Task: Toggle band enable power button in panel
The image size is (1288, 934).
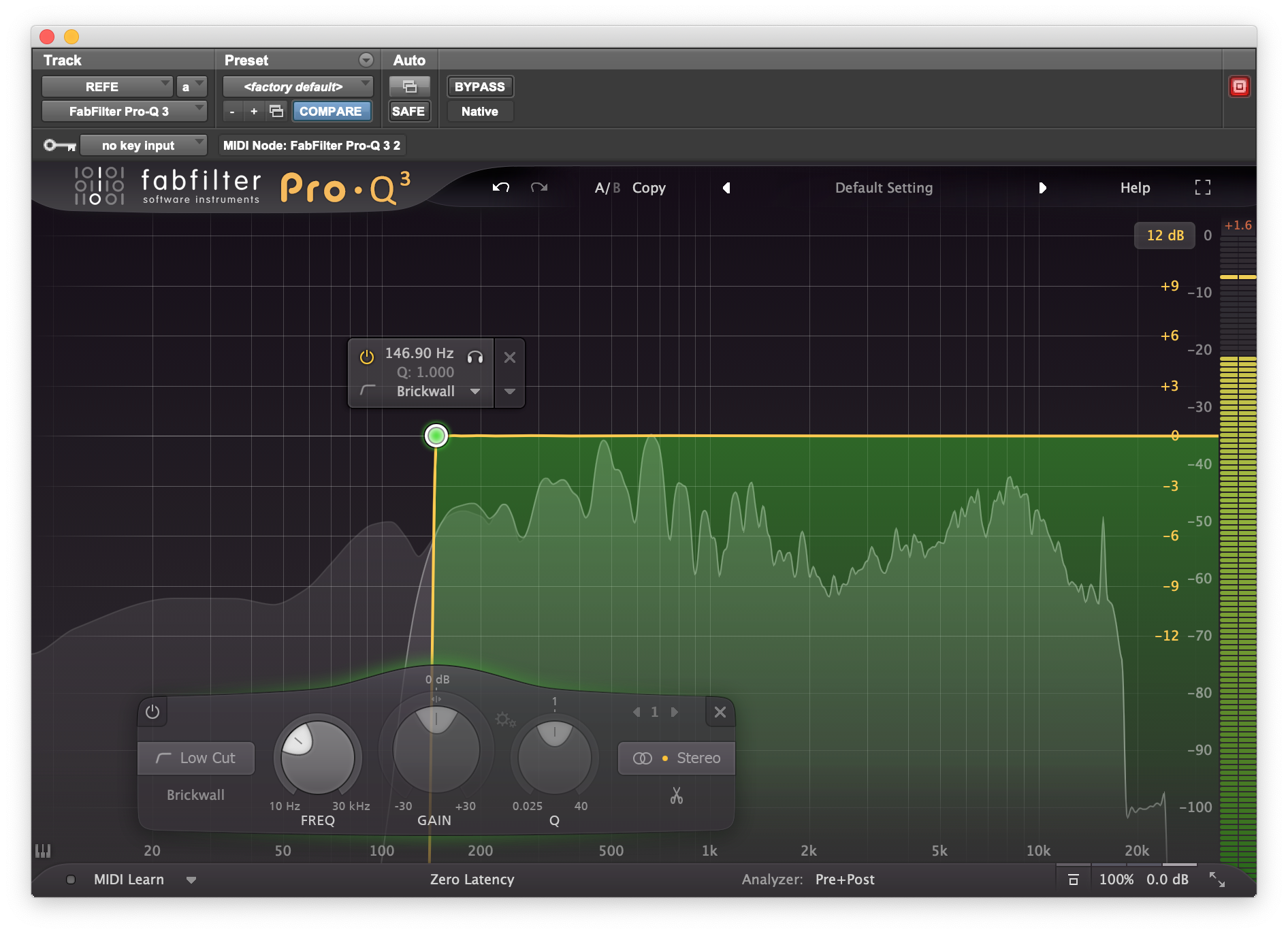Action: [x=152, y=712]
